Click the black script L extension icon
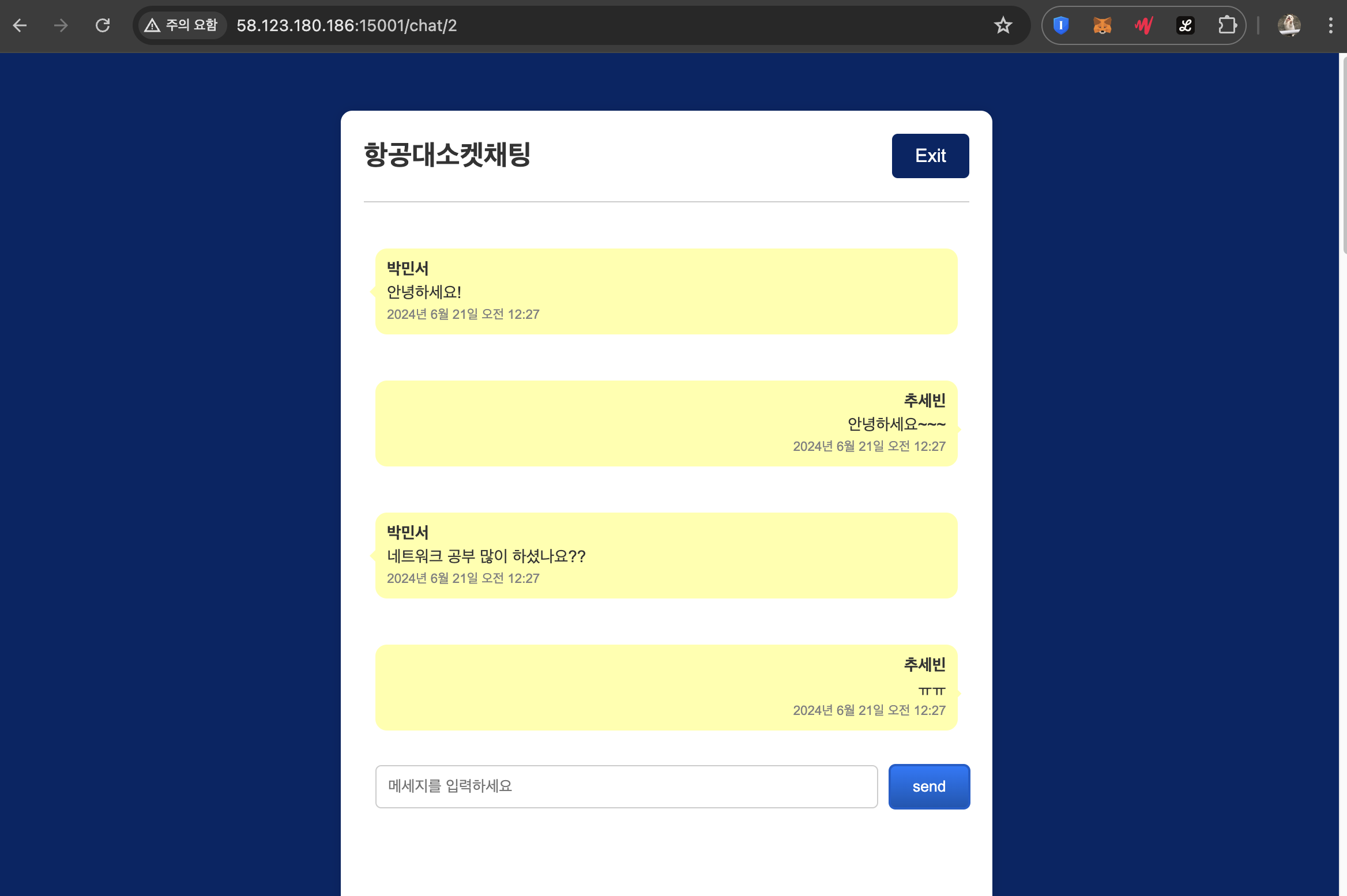The height and width of the screenshot is (896, 1347). click(x=1185, y=25)
